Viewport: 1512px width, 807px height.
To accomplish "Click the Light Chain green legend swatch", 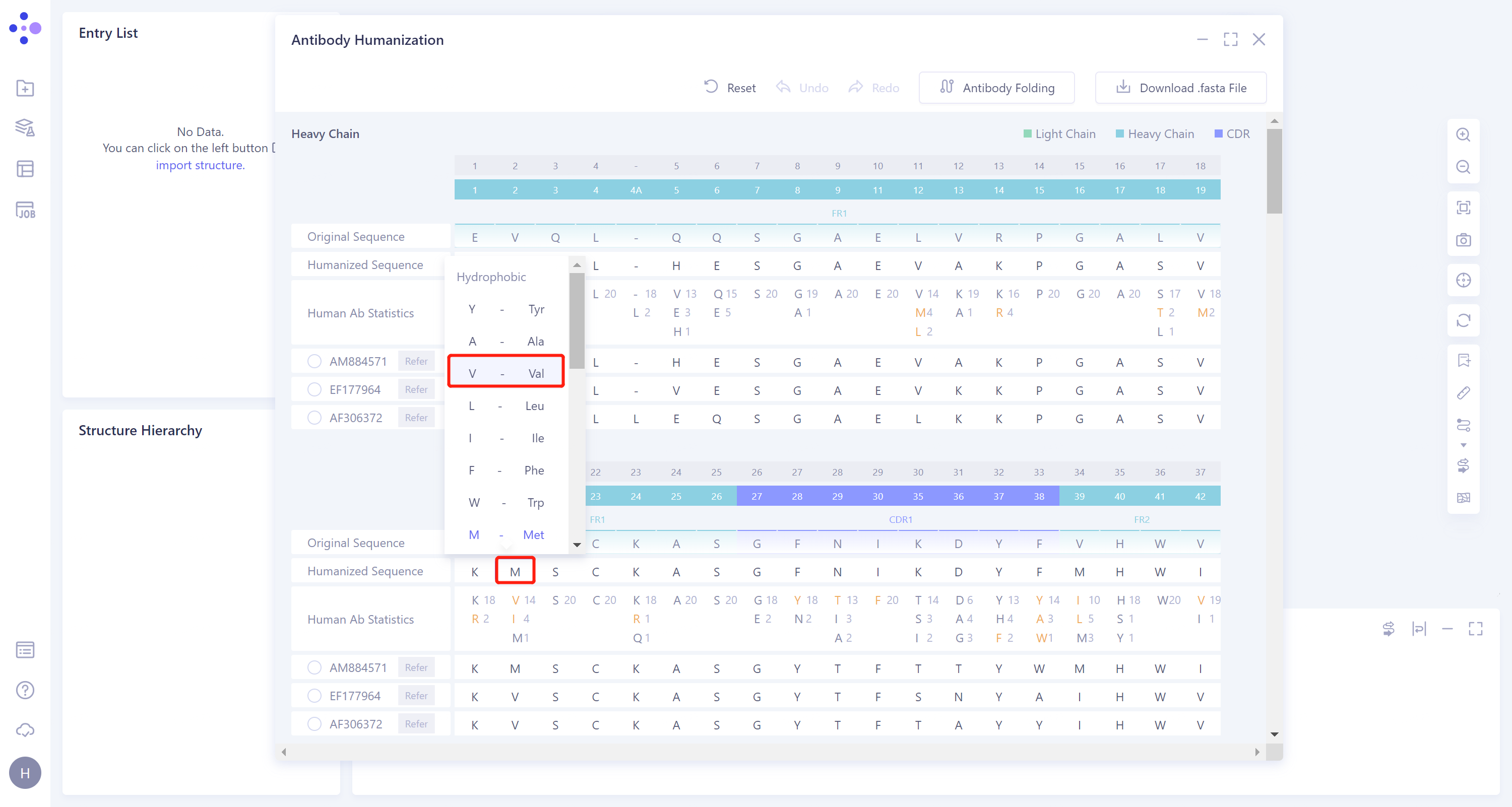I will point(1027,133).
